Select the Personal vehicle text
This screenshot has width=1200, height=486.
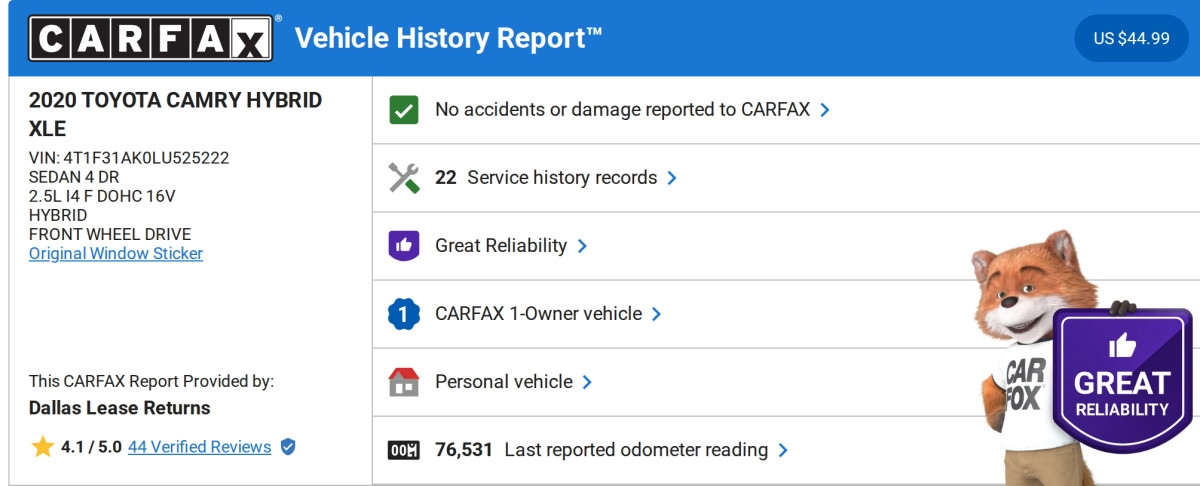(x=503, y=382)
